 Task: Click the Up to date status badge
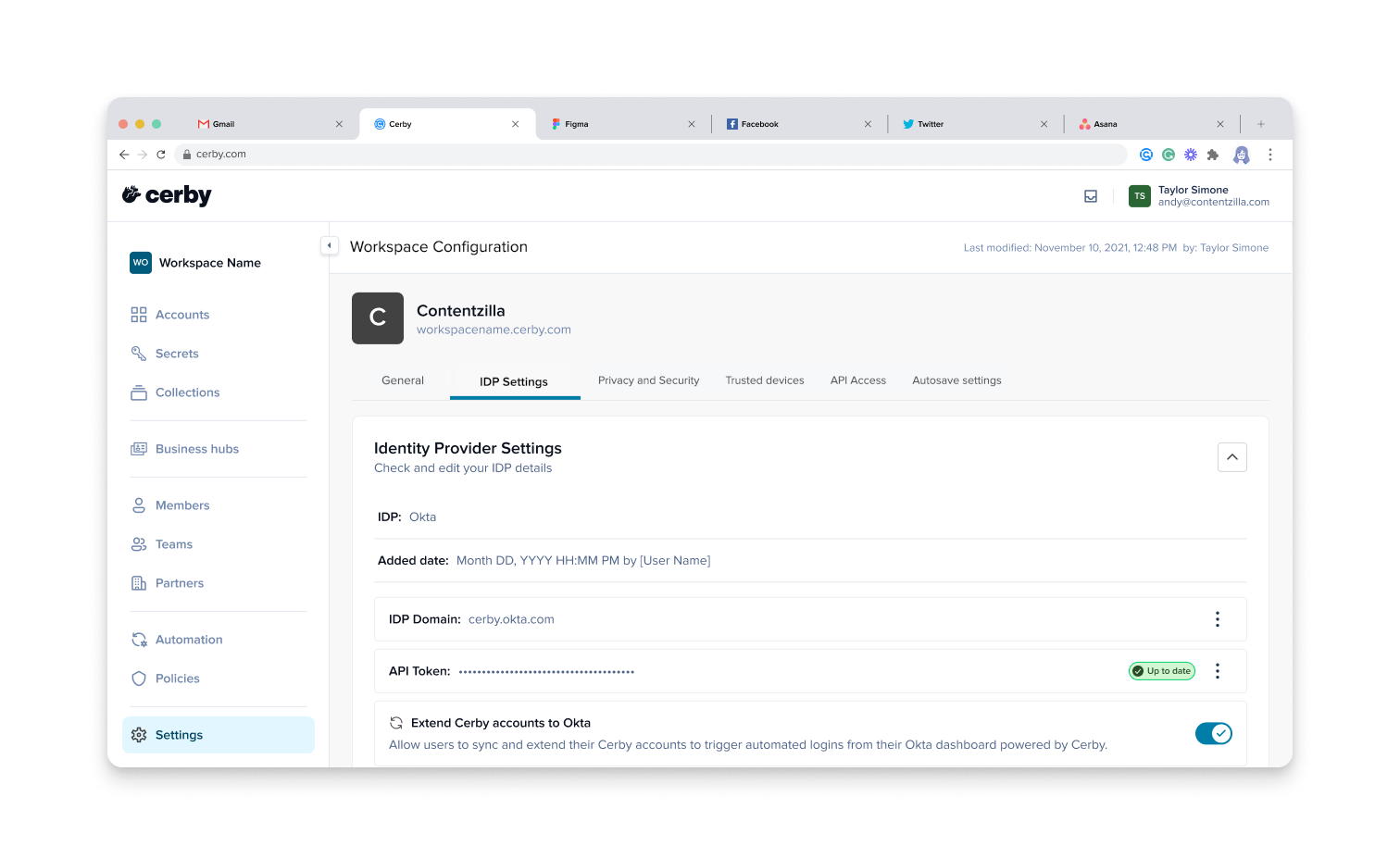tap(1162, 671)
